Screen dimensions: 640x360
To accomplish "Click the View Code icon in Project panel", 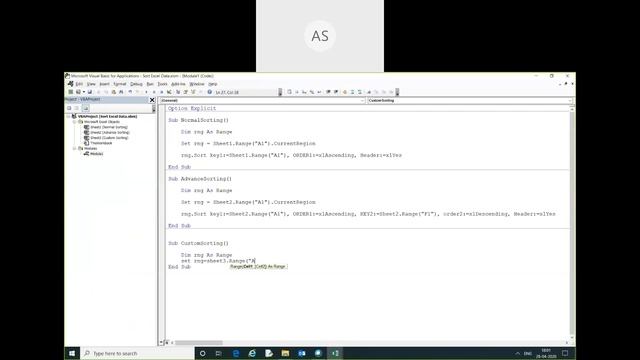I will [x=69, y=108].
